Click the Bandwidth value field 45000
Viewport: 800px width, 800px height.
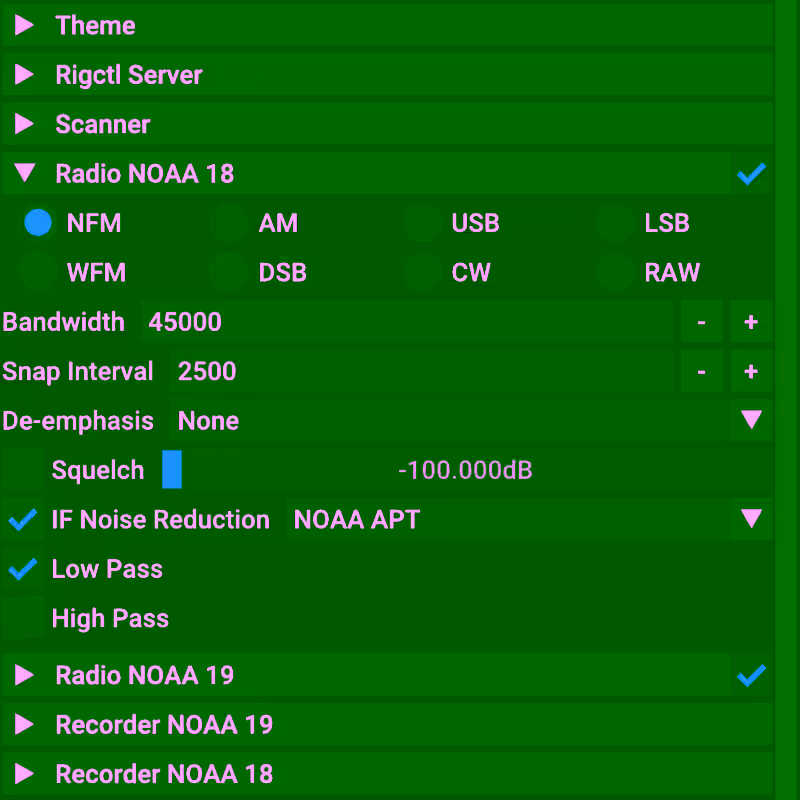pos(407,321)
